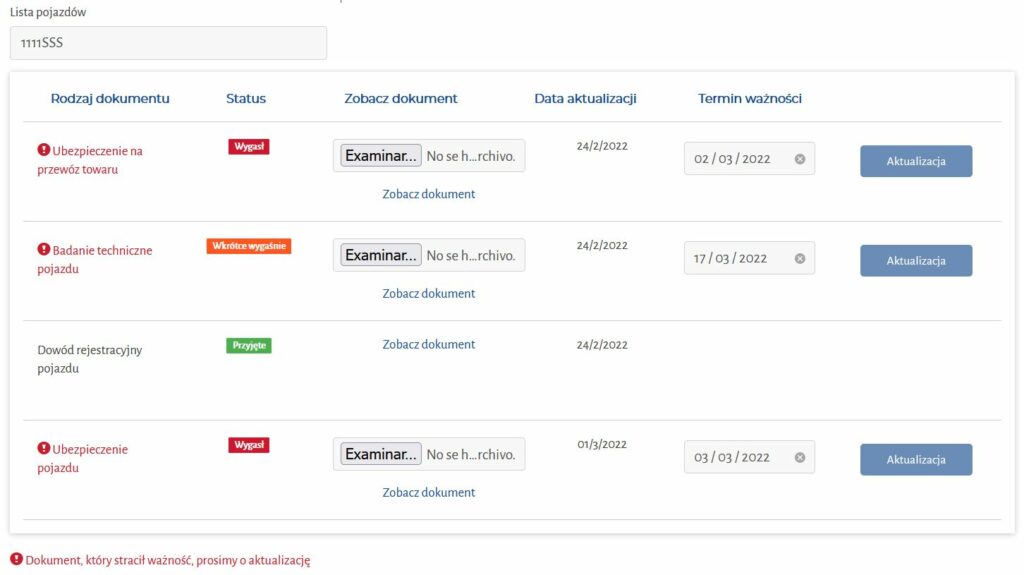Viewport: 1024px width, 575px height.
Task: Click warning icon beside Ubezpieczenie na przewóz towaru
Action: tap(44, 150)
